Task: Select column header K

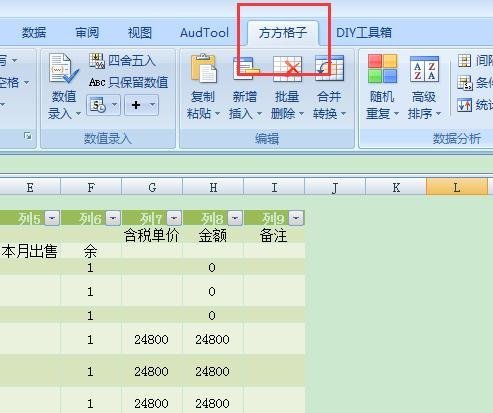Action: click(x=396, y=187)
